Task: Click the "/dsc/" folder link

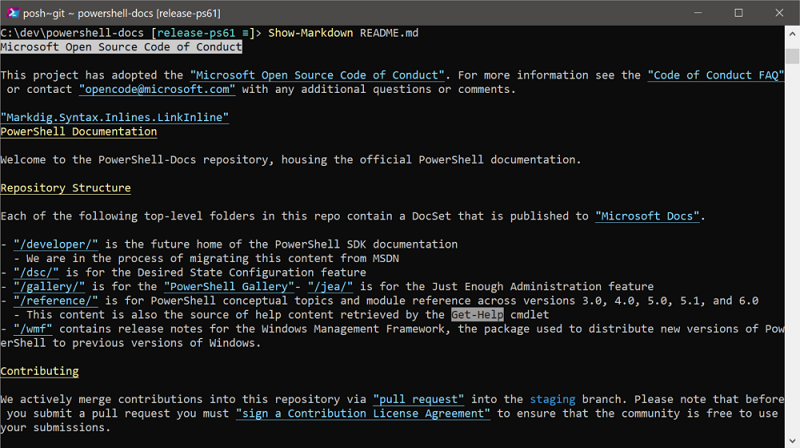Action: click(x=37, y=271)
